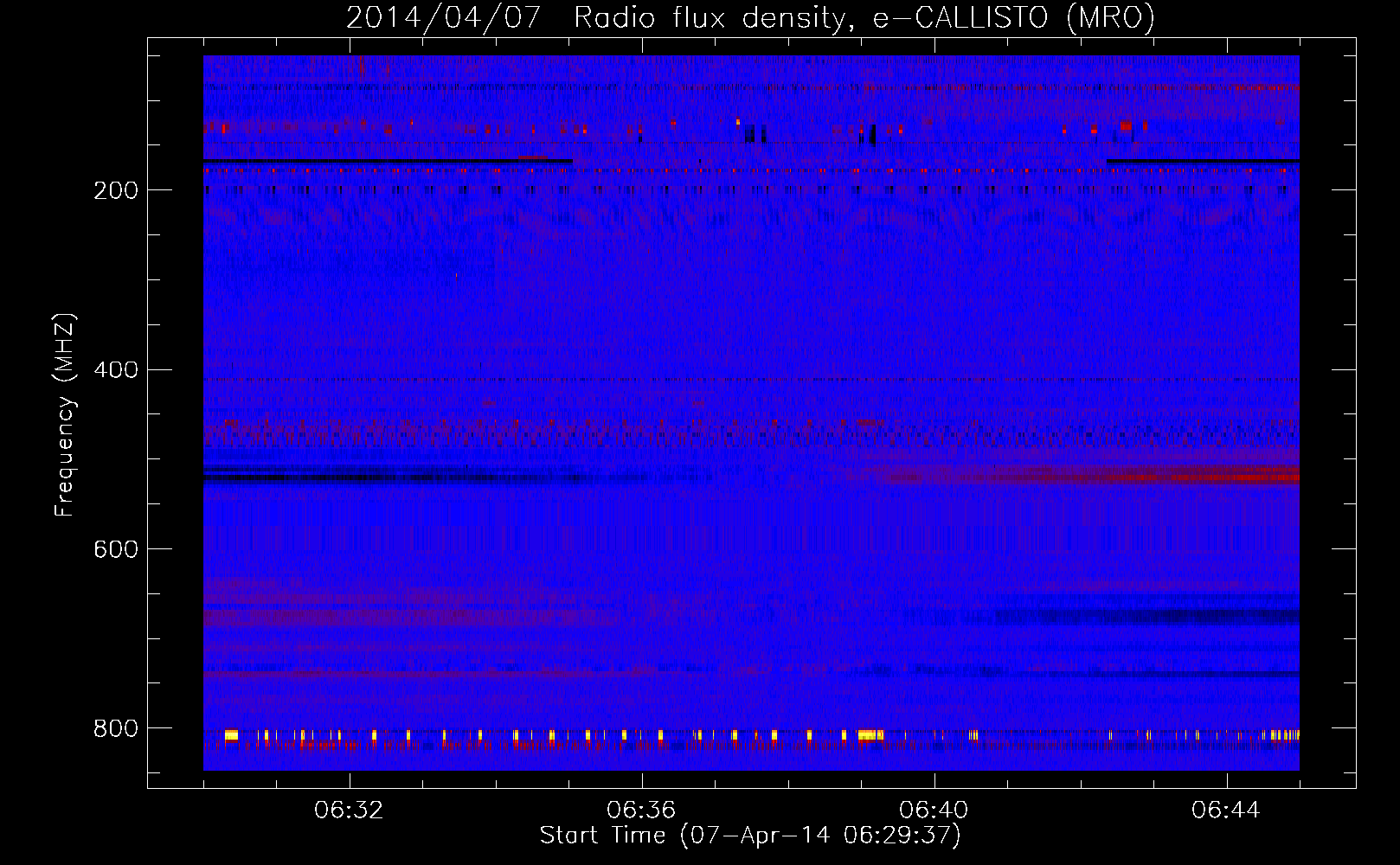1400x865 pixels.
Task: Click the plot title '2014/04/07 Radio flux density, e-CALLISTO (MRO)'
Action: tap(750, 17)
